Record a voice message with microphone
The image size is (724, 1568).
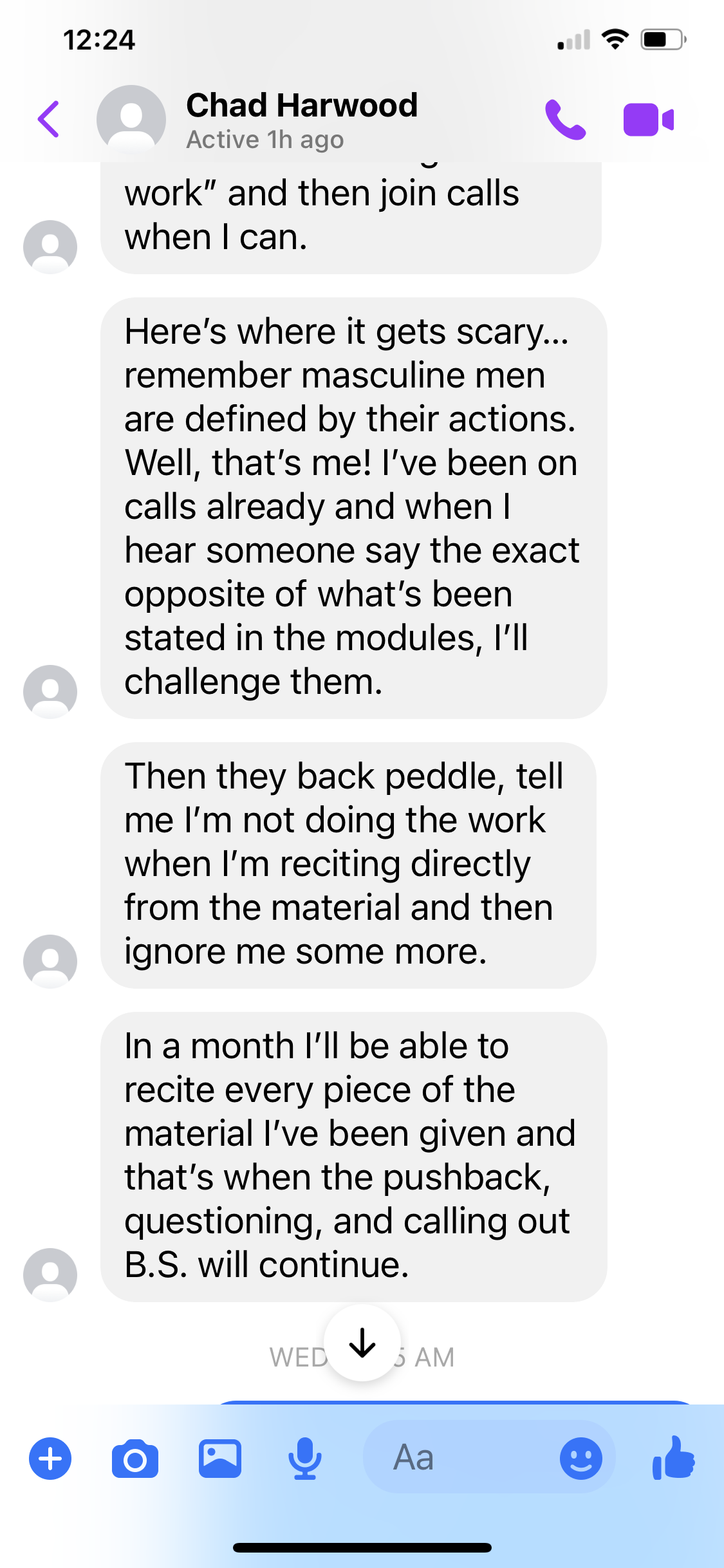click(x=304, y=1458)
